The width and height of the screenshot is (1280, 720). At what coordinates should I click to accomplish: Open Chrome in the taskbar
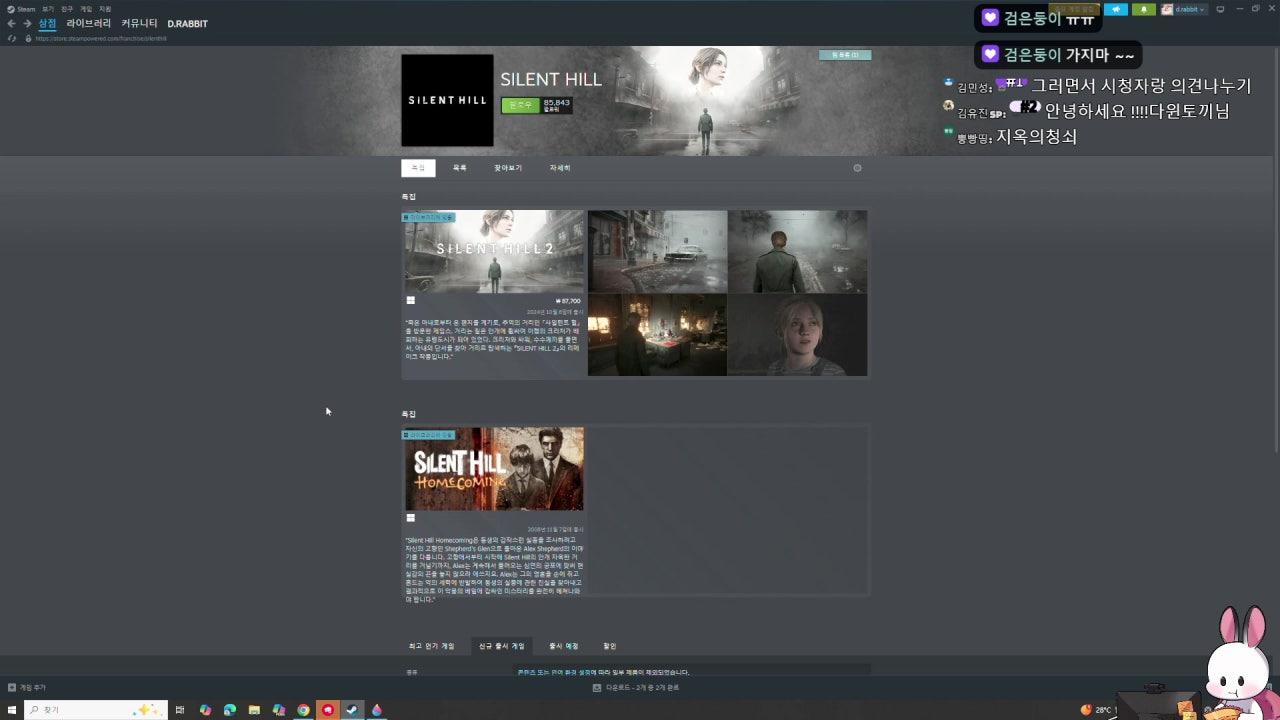303,710
